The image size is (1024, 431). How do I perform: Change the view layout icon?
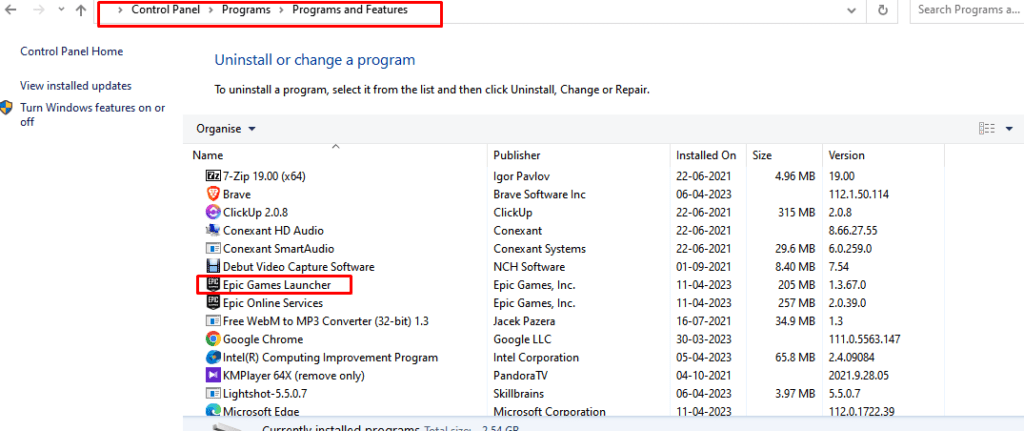[987, 129]
